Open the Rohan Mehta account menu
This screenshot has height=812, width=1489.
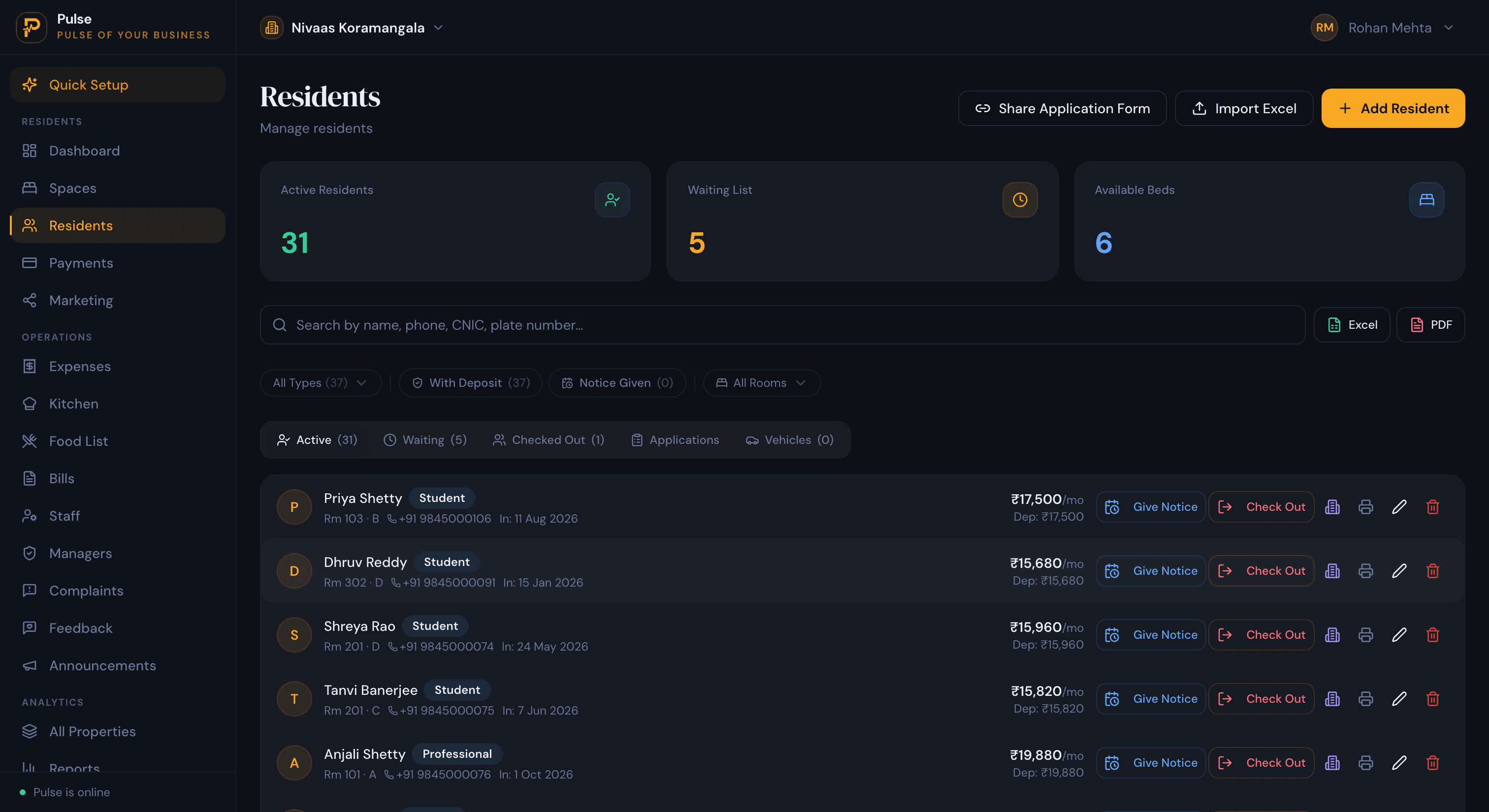pyautogui.click(x=1383, y=28)
